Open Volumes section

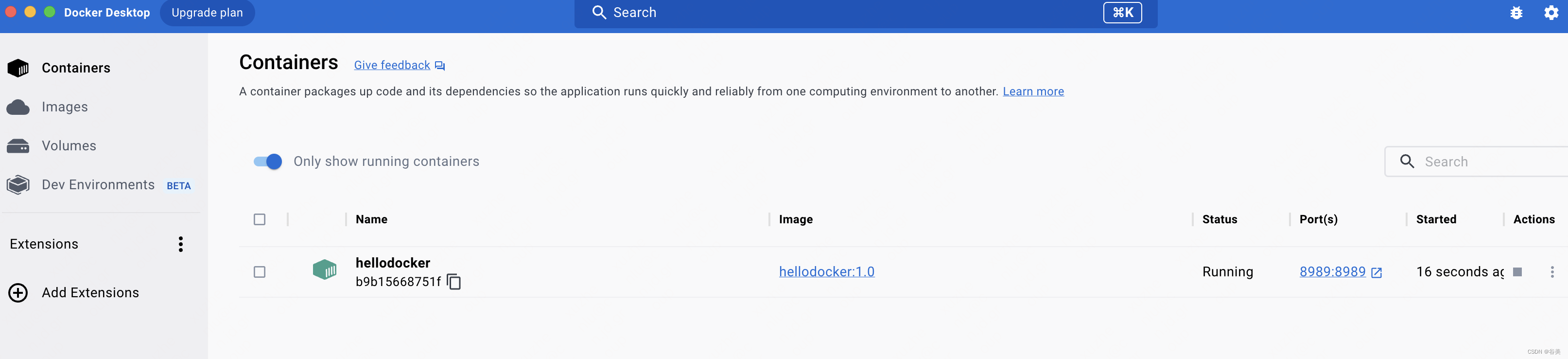(69, 145)
